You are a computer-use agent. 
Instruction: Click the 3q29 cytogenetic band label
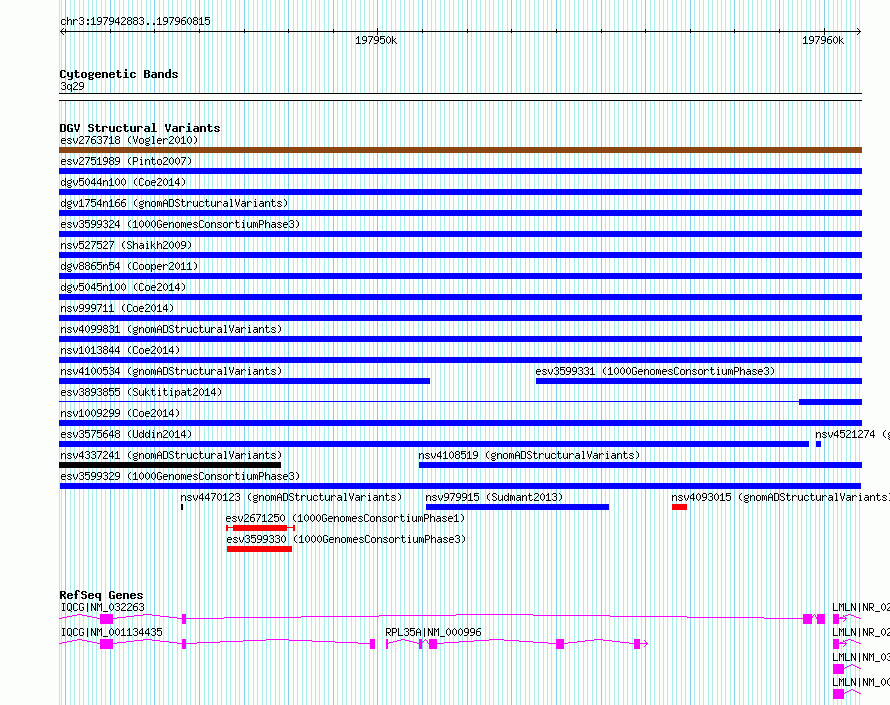tap(72, 86)
